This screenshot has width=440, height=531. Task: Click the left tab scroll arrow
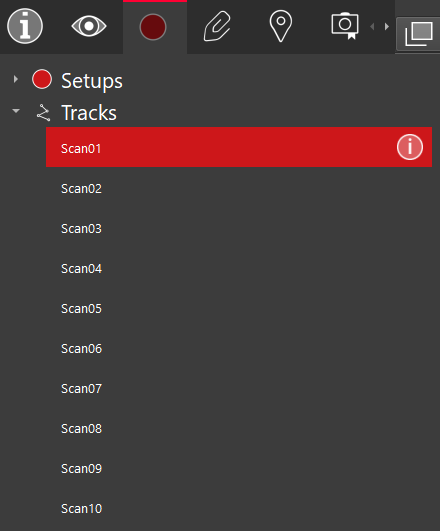point(372,26)
